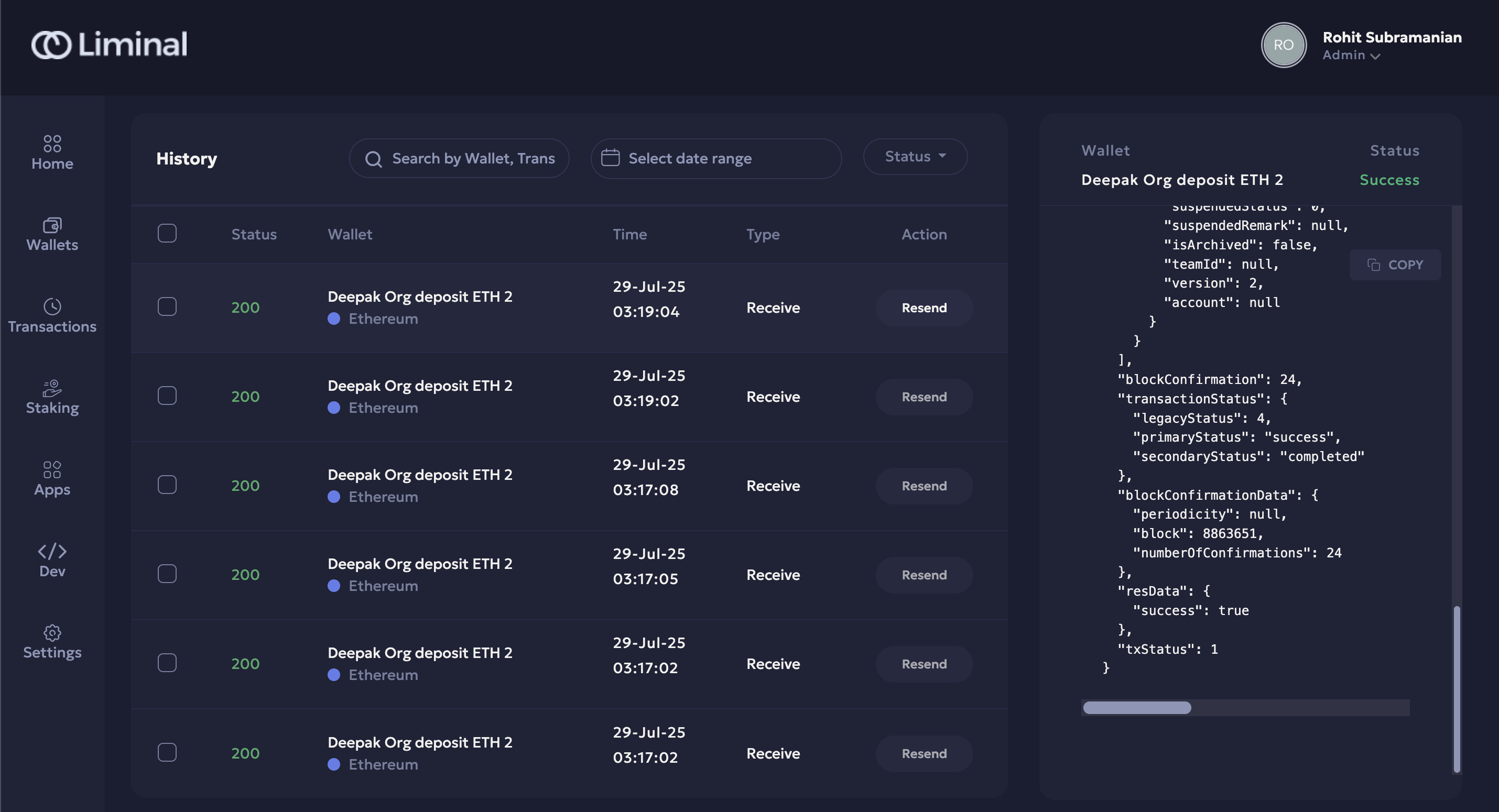This screenshot has width=1499, height=812.
Task: Click the "txStatus": 1 line
Action: [1167, 649]
